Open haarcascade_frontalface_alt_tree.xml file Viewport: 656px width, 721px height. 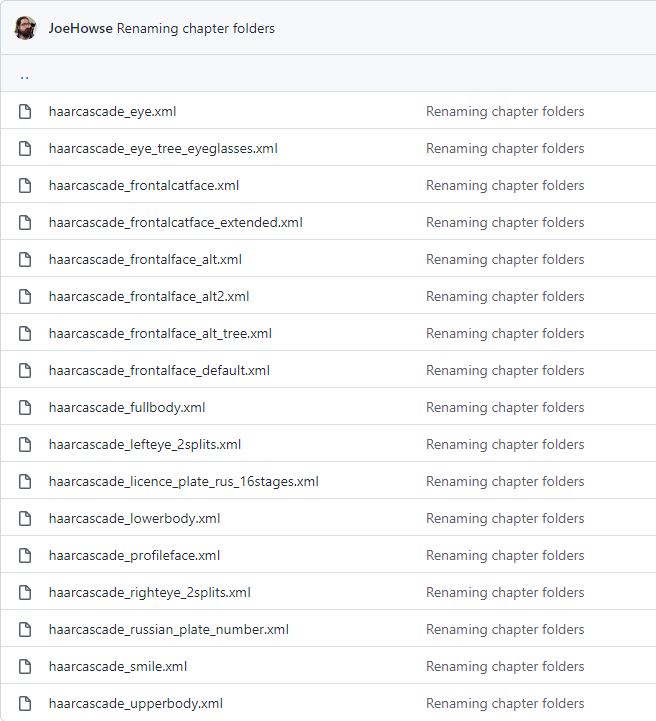point(160,333)
